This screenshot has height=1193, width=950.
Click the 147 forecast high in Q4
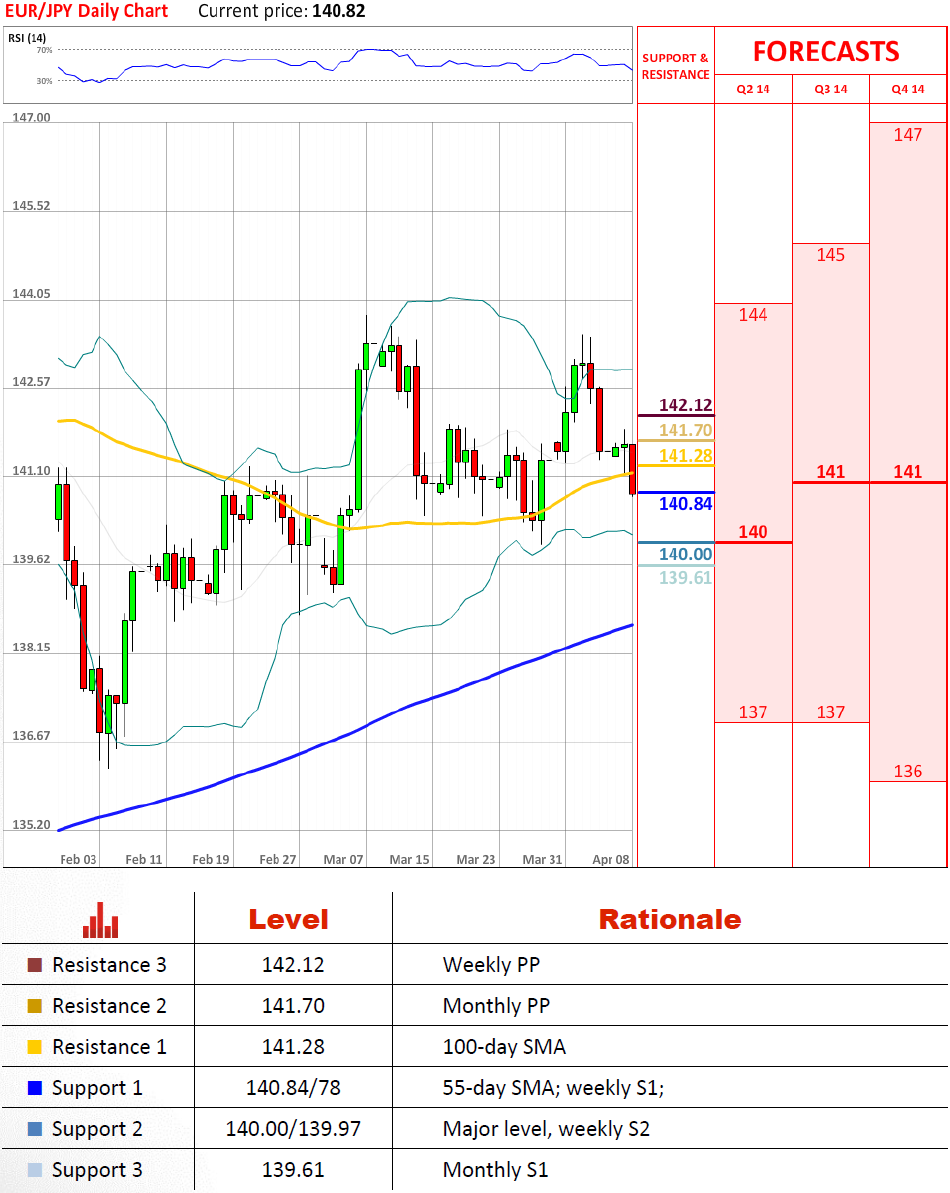coord(907,135)
